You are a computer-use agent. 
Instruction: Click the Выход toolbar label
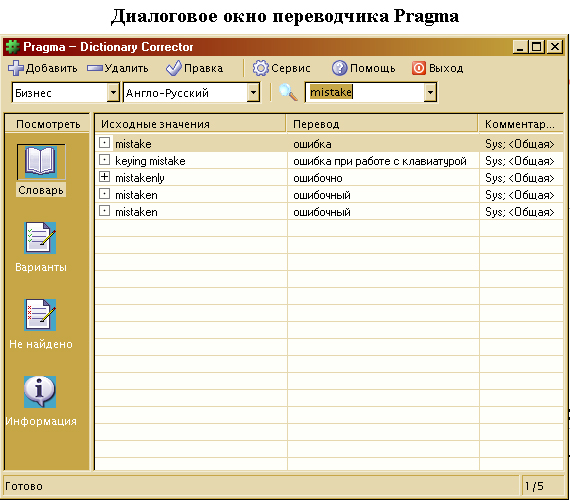click(x=446, y=68)
